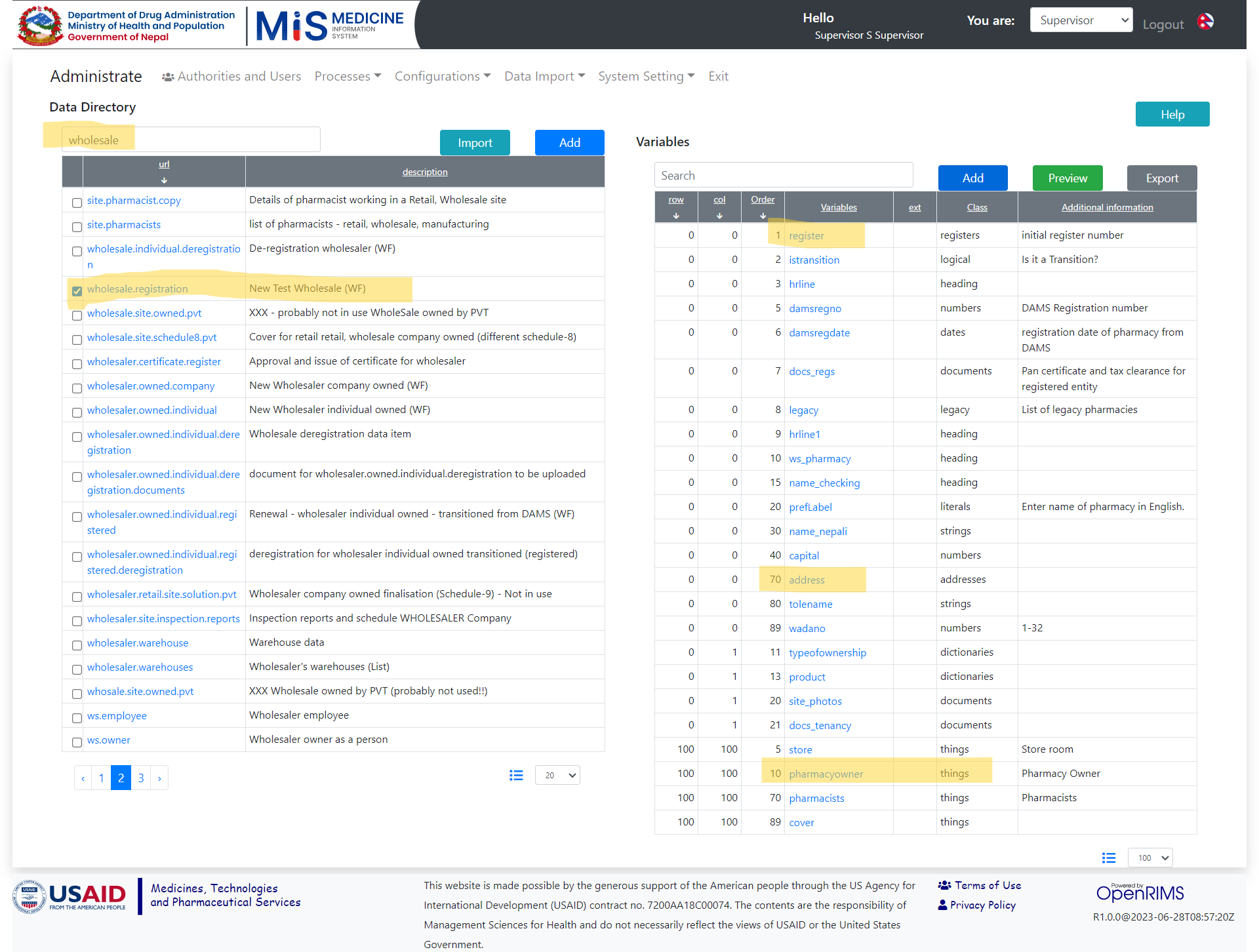1259x952 pixels.
Task: Tick the wholesaler.owned.company checkbox
Action: tap(77, 388)
